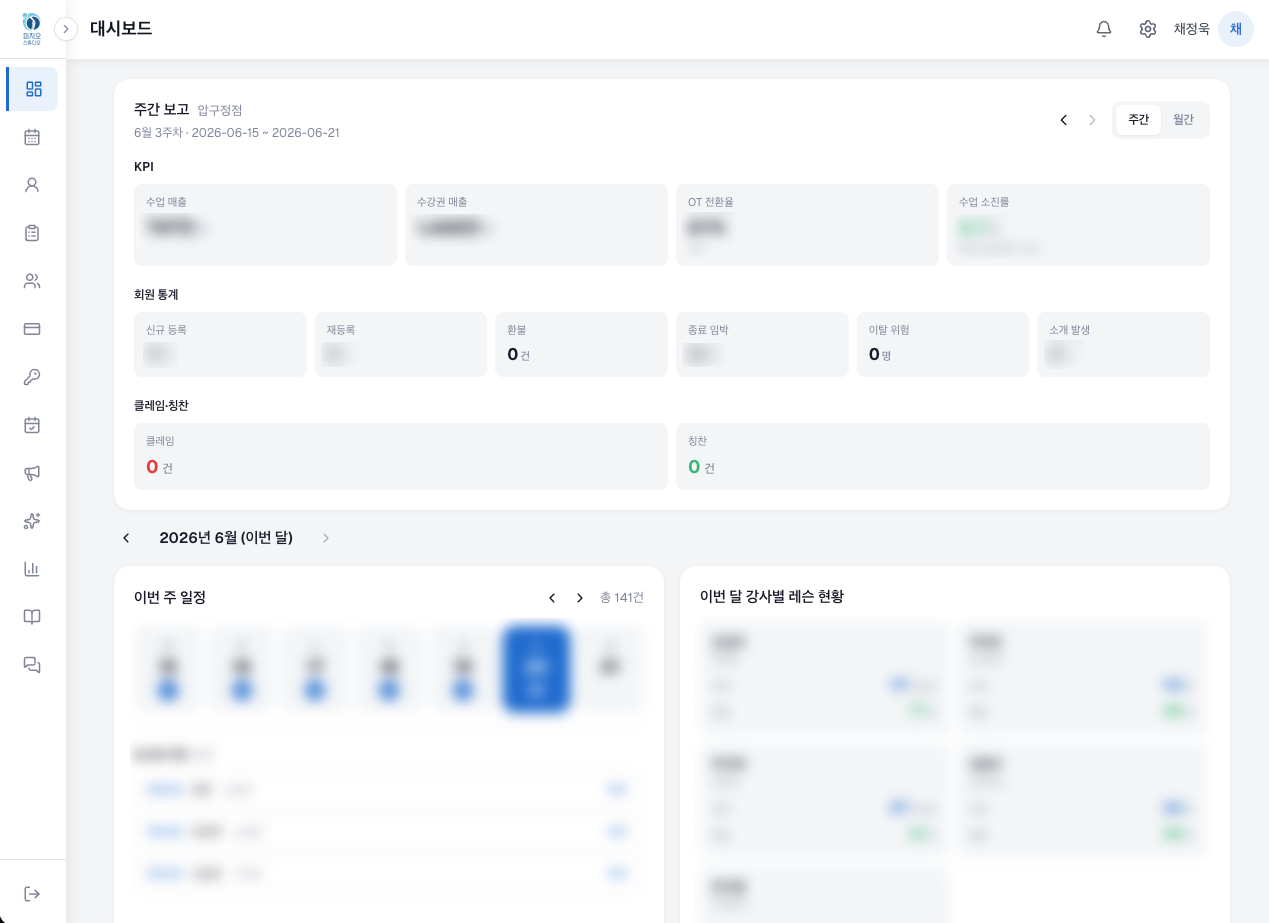Open the 칭찬 card
Viewport: 1269px width, 923px height.
[943, 457]
